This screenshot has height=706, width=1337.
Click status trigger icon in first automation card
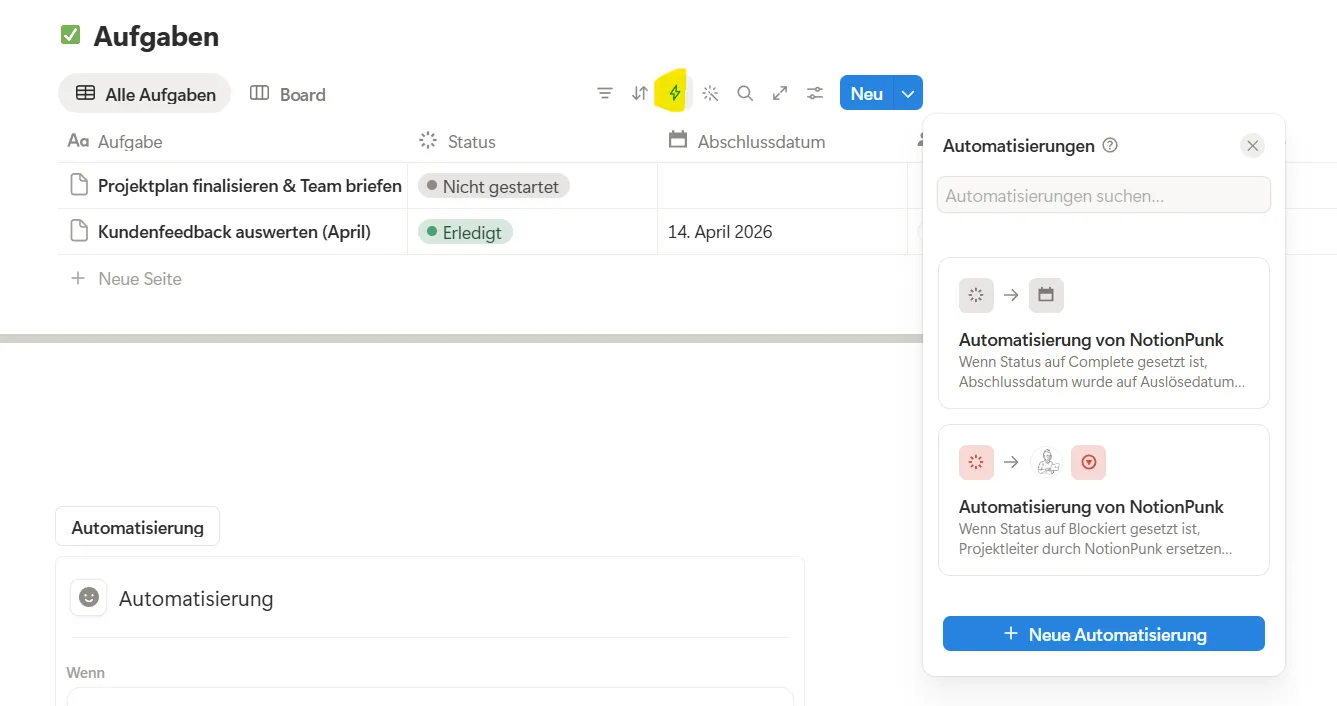(976, 295)
